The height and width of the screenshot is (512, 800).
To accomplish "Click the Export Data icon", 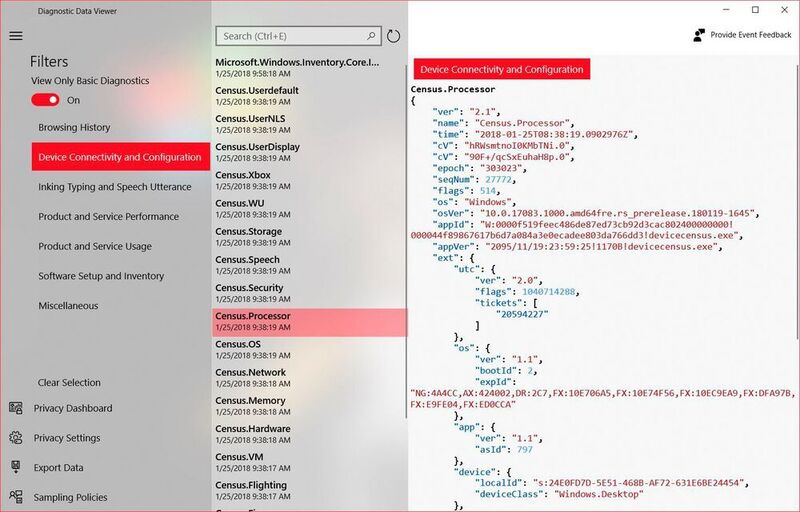I will (x=16, y=467).
